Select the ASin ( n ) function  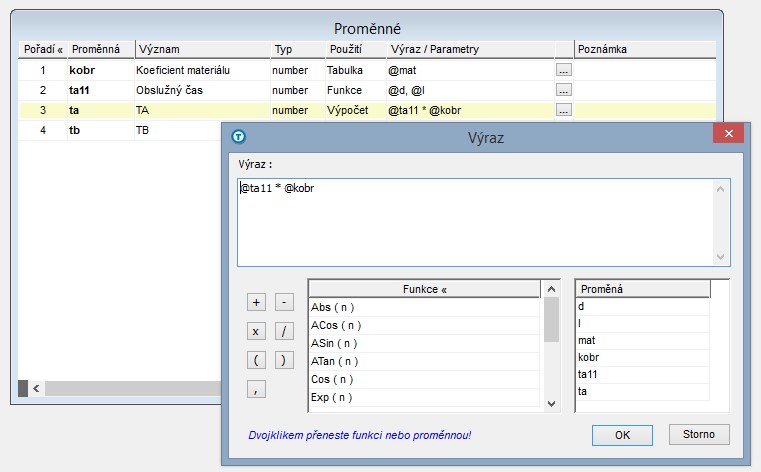[x=424, y=343]
